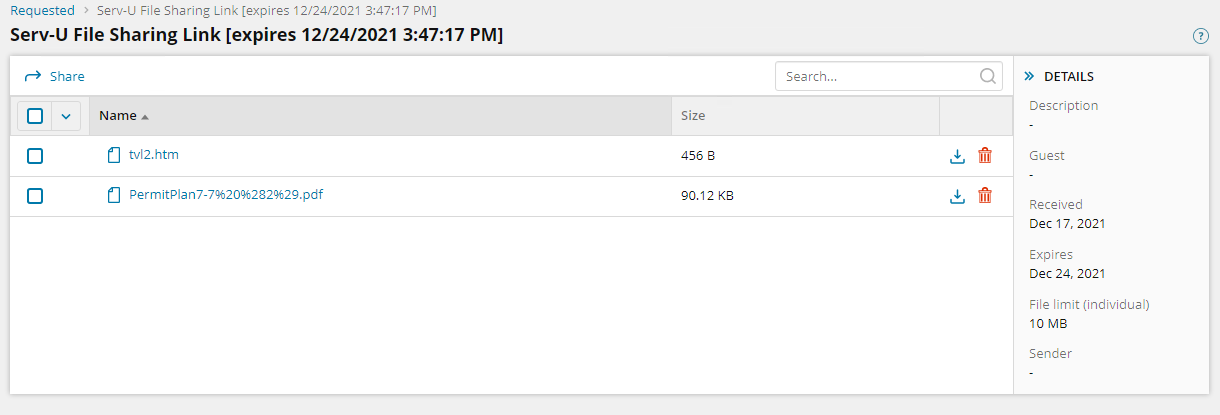Sort files by the Name column
Viewport: 1220px width, 415px height.
point(118,116)
